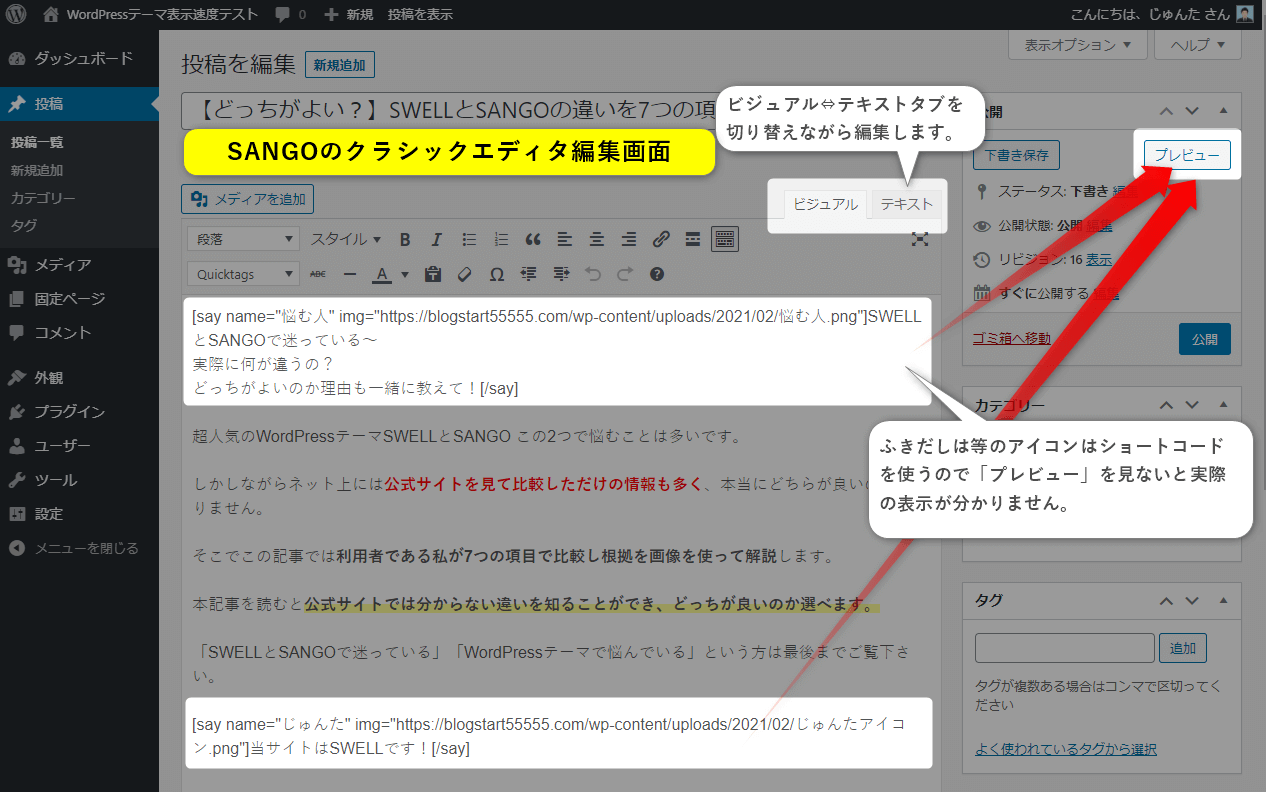
Task: Insert a numbered list
Action: coord(501,240)
